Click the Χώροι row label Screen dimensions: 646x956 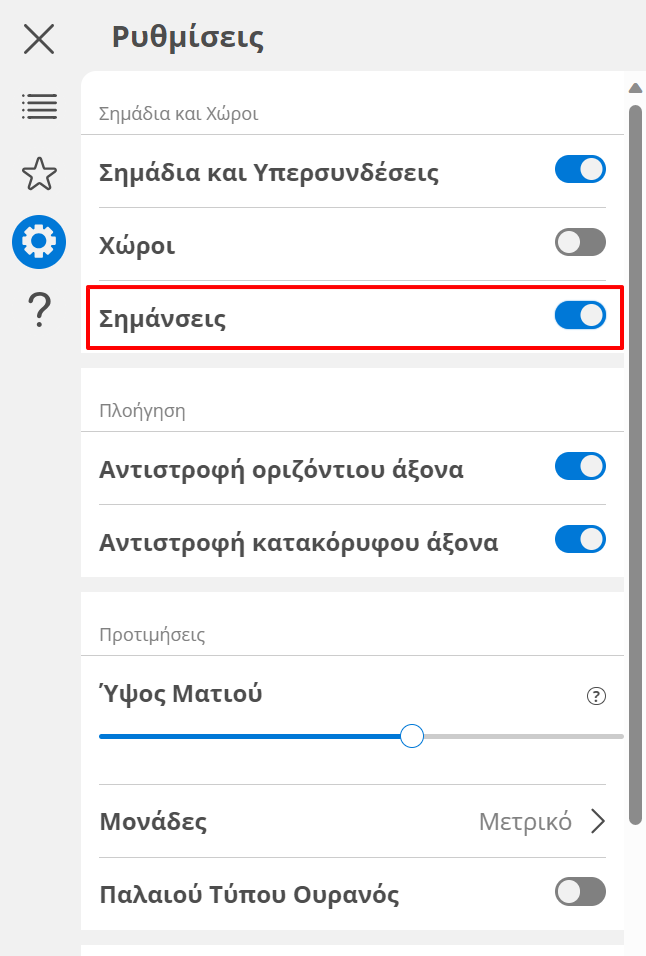138,246
